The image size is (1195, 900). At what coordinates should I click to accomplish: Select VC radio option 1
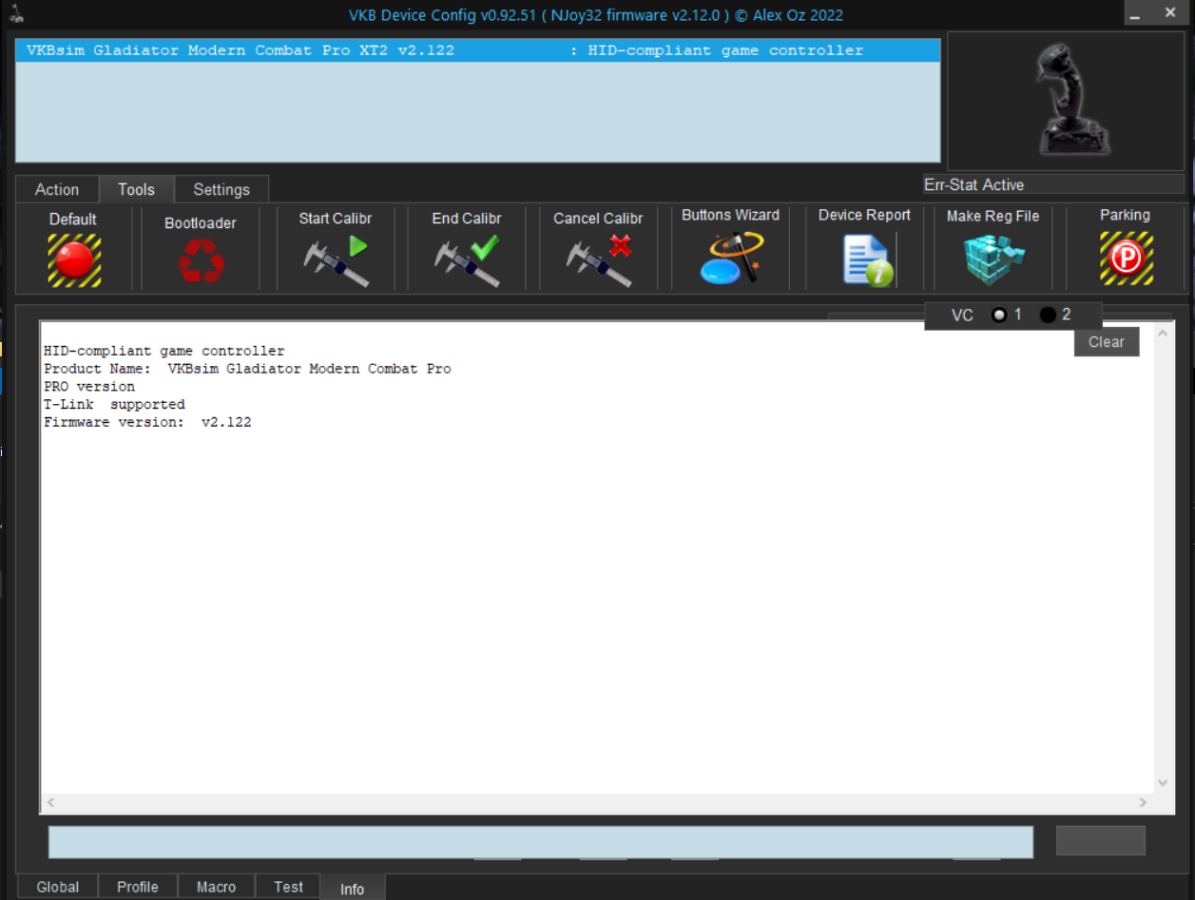click(x=999, y=315)
